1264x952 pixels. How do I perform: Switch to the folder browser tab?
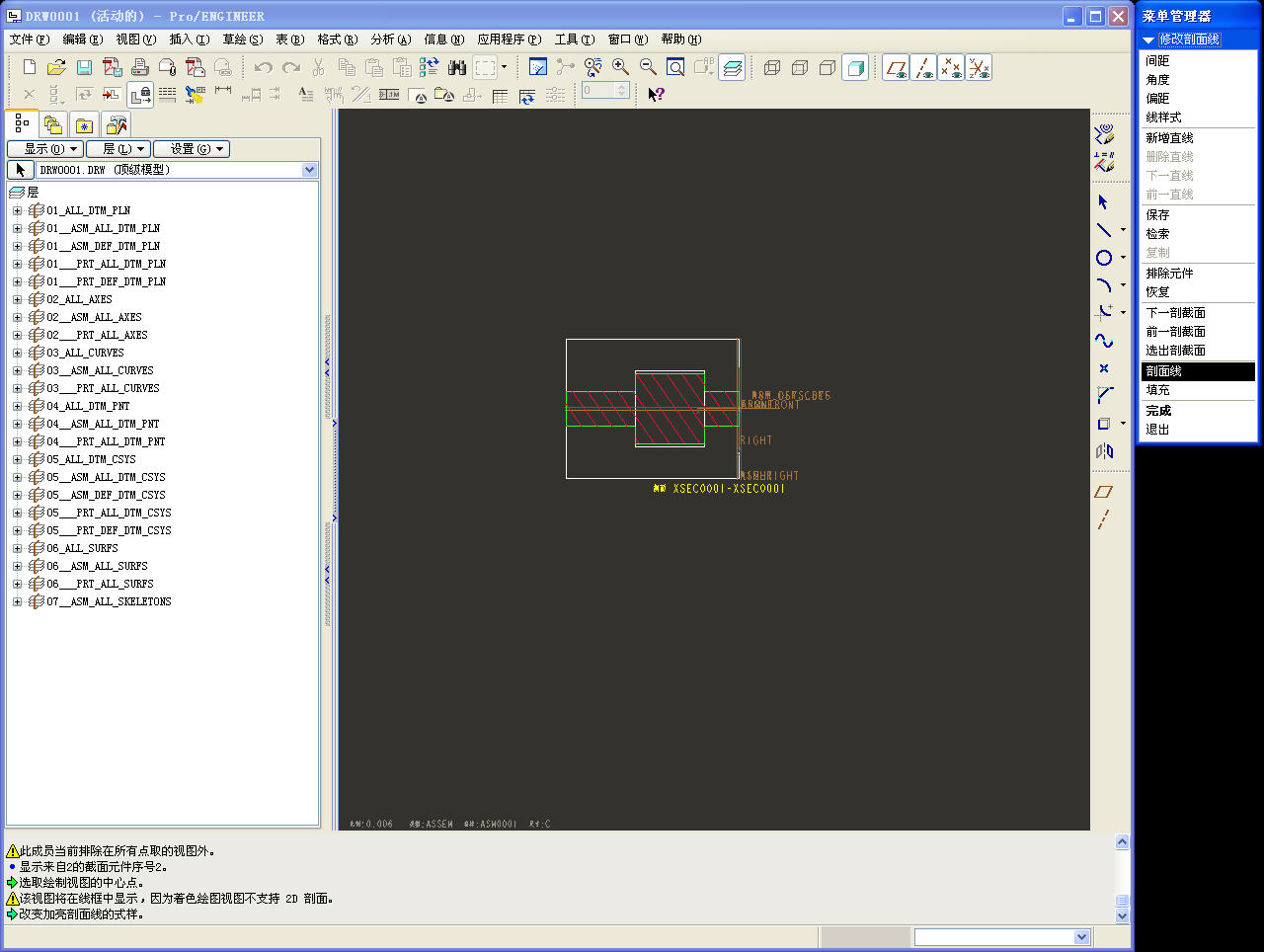click(53, 125)
